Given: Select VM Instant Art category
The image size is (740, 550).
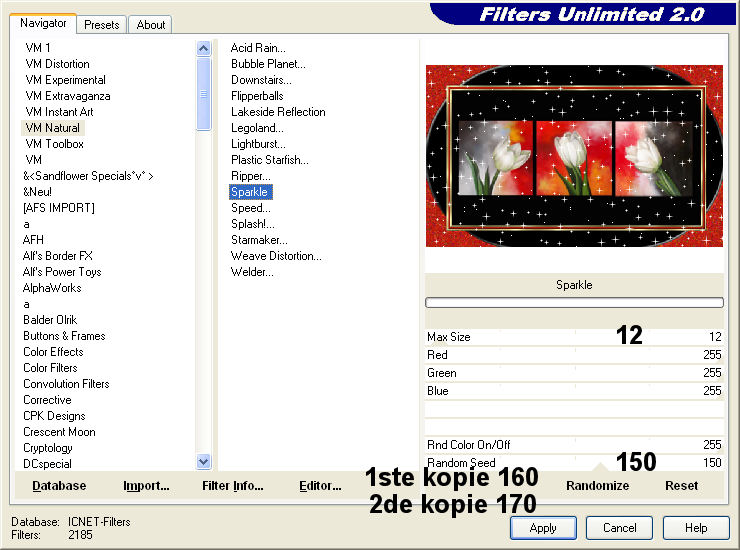Looking at the screenshot, I should (59, 112).
